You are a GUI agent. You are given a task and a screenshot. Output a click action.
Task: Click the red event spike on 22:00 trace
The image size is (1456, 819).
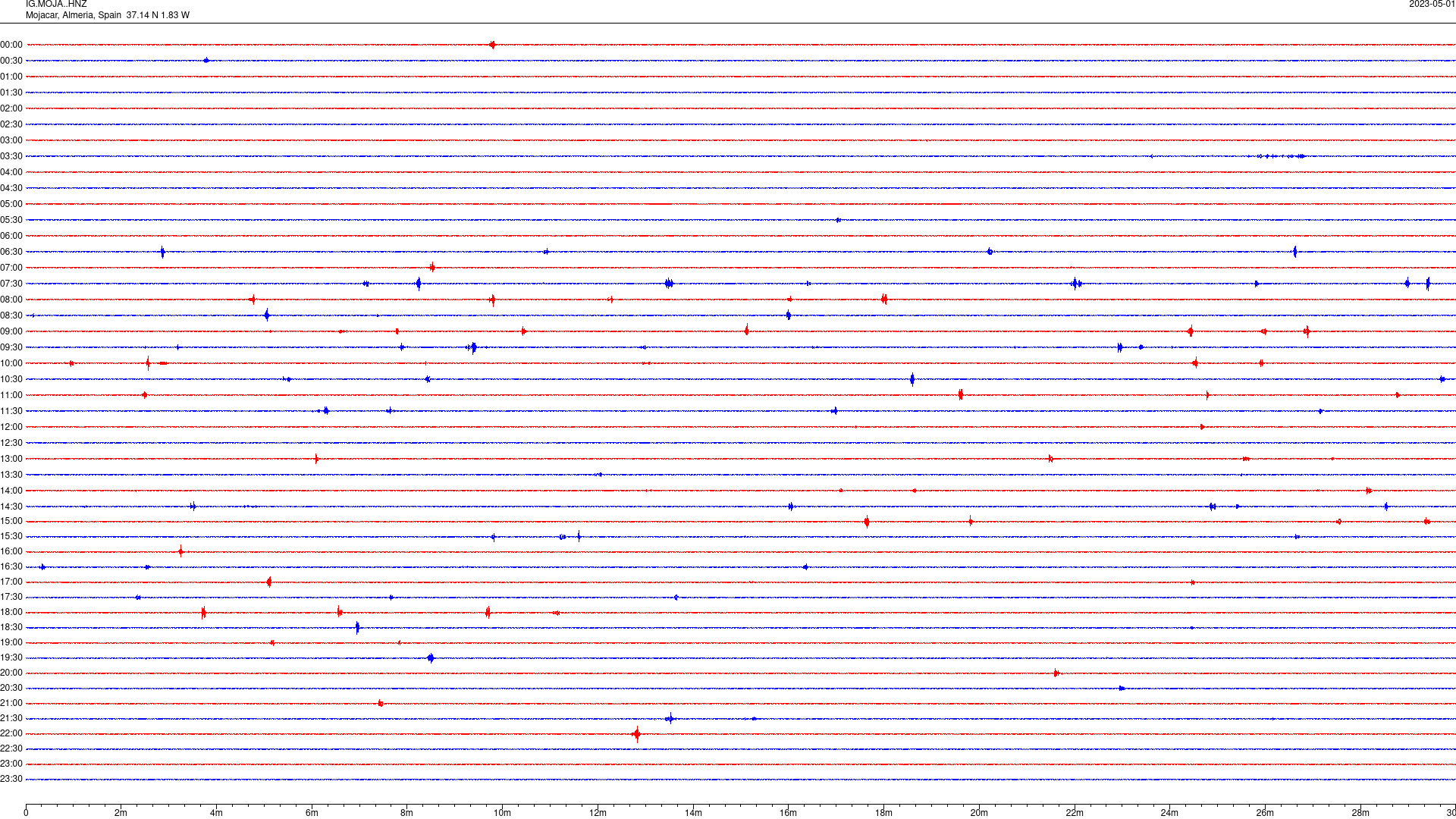click(x=636, y=733)
